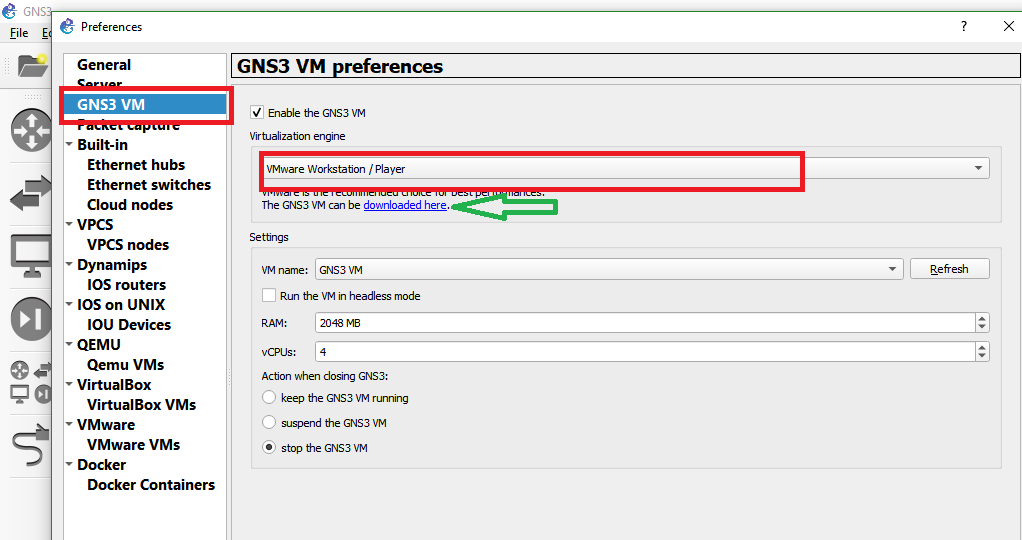Adjust the RAM spinner arrows
Image resolution: width=1022 pixels, height=540 pixels.
[x=982, y=323]
